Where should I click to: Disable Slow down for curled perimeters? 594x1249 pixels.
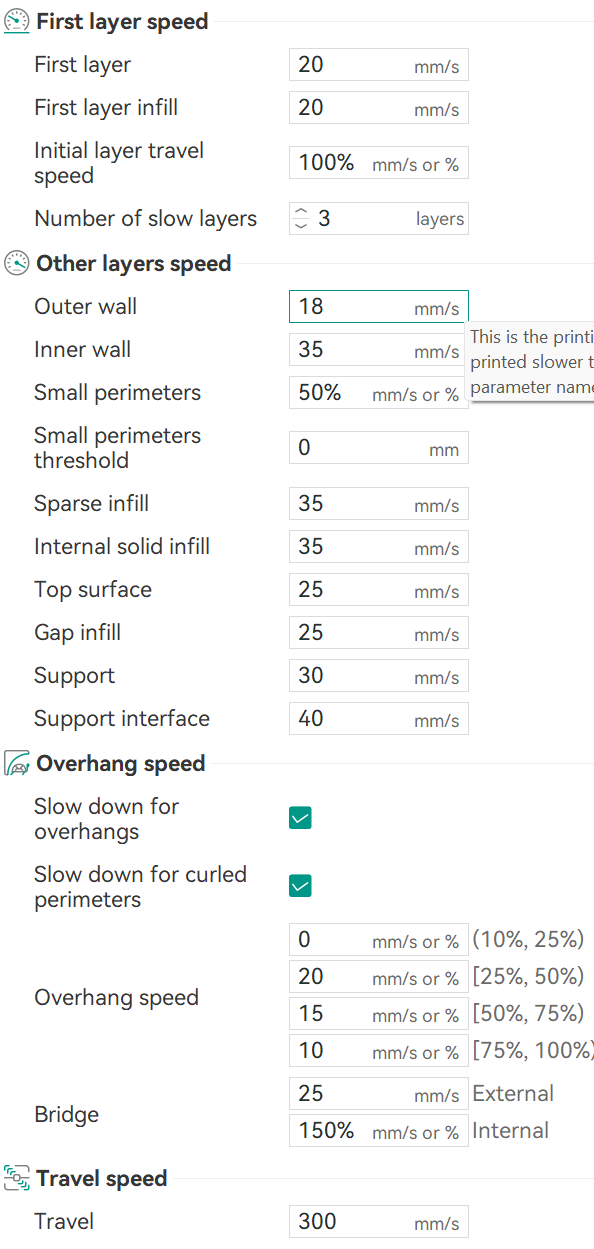pos(300,886)
